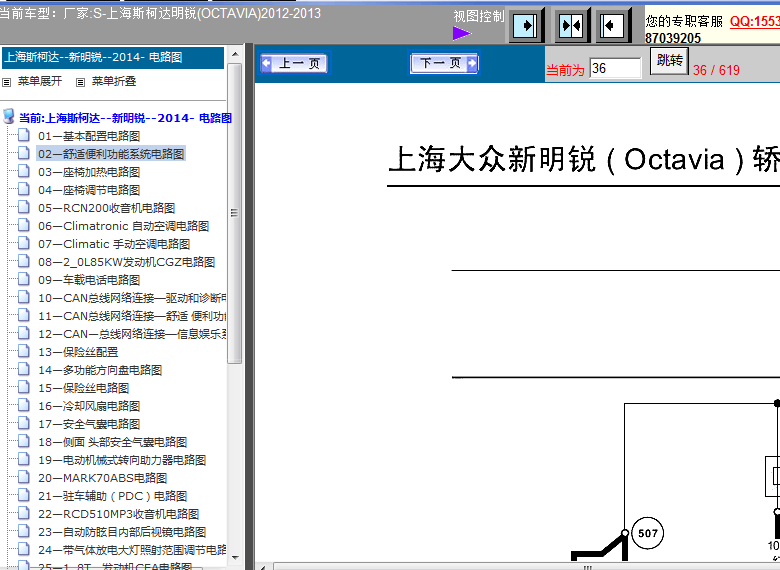Viewport: 780px width, 570px height.
Task: Open 20—MARK70ABS电路图
Action: point(102,478)
